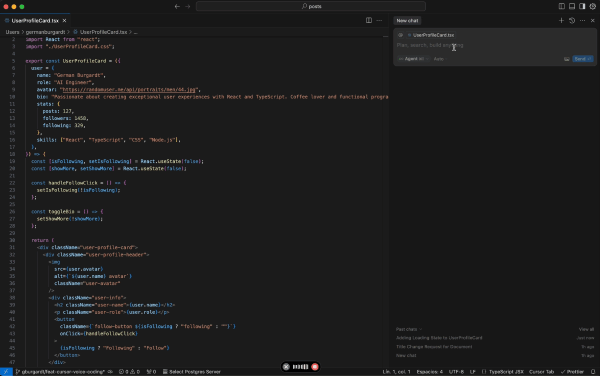Open notifications bell icon

[593, 371]
